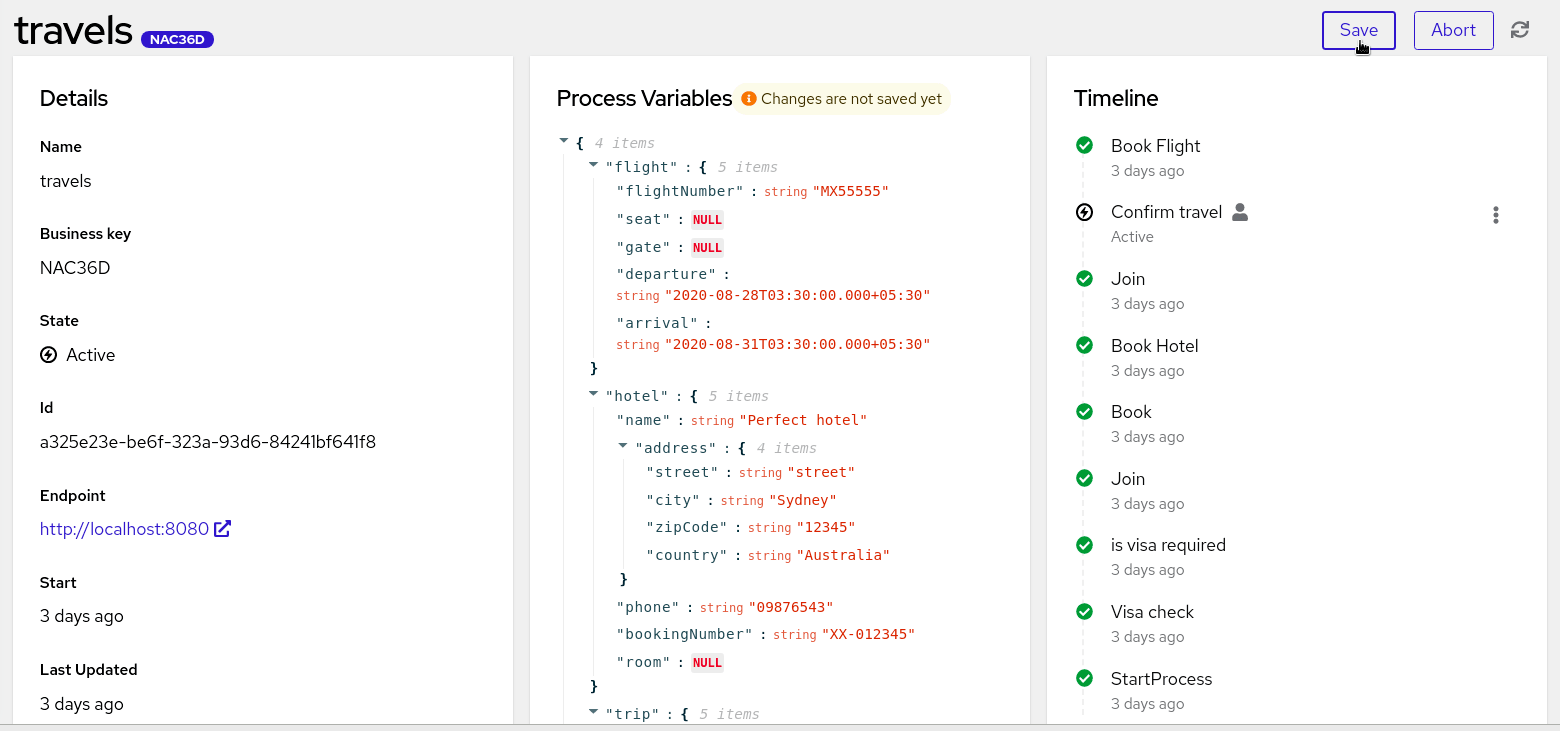Click the green check icon of Visa check
The height and width of the screenshot is (731, 1560).
1084,612
